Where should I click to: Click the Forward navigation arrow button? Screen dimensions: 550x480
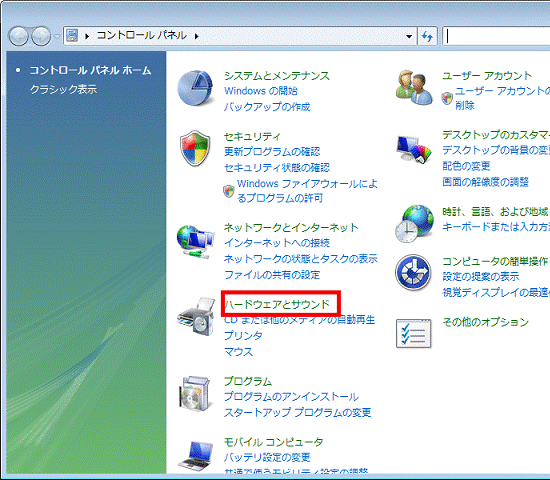click(x=41, y=36)
